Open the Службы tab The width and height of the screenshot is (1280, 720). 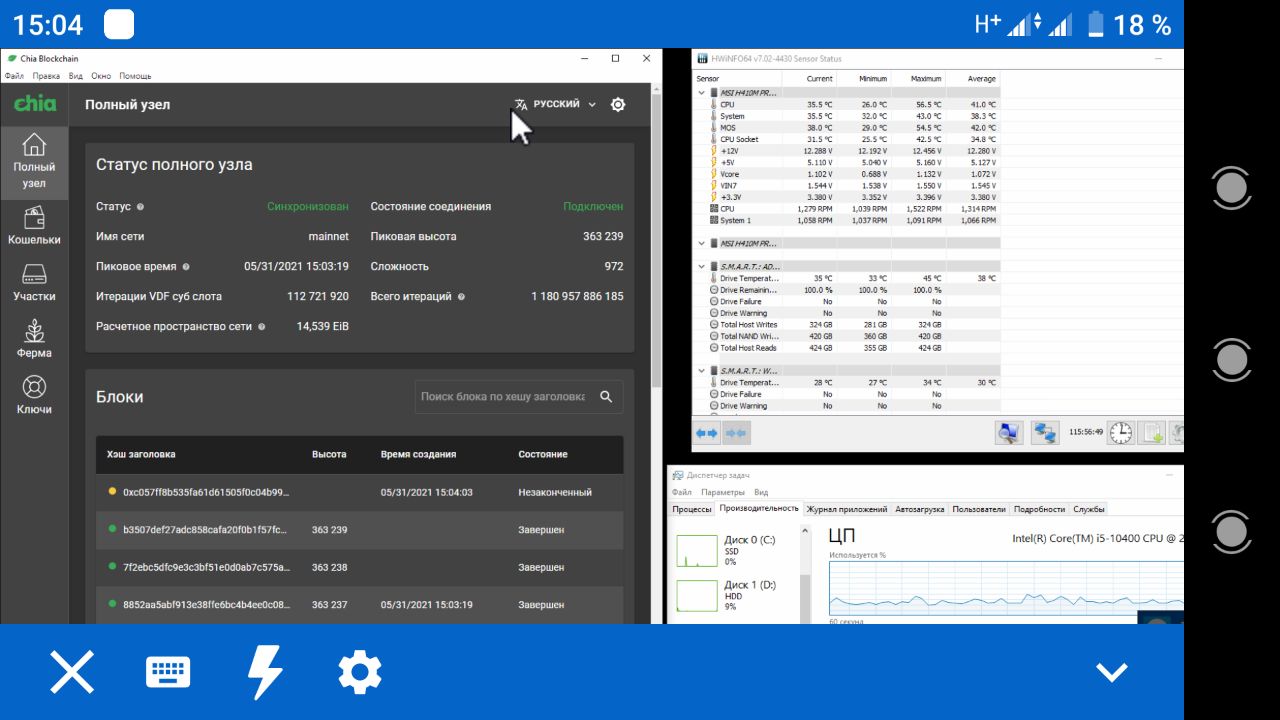pyautogui.click(x=1089, y=509)
